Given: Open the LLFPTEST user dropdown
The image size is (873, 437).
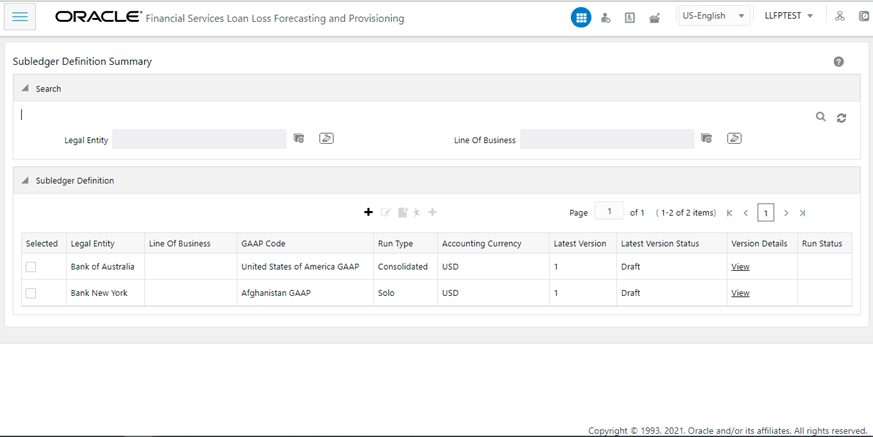Looking at the screenshot, I should tap(789, 16).
